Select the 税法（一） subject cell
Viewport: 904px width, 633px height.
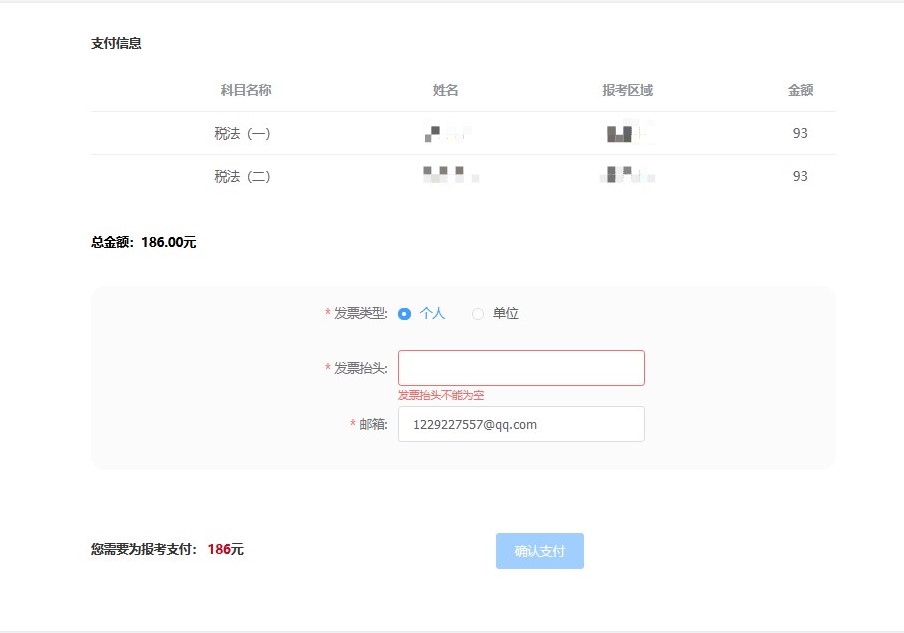(242, 133)
